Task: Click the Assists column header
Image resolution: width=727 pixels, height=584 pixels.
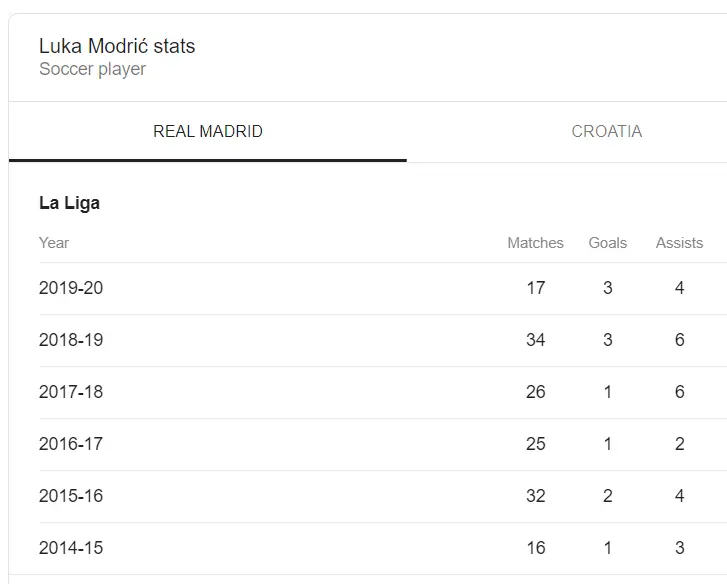Action: pos(679,243)
